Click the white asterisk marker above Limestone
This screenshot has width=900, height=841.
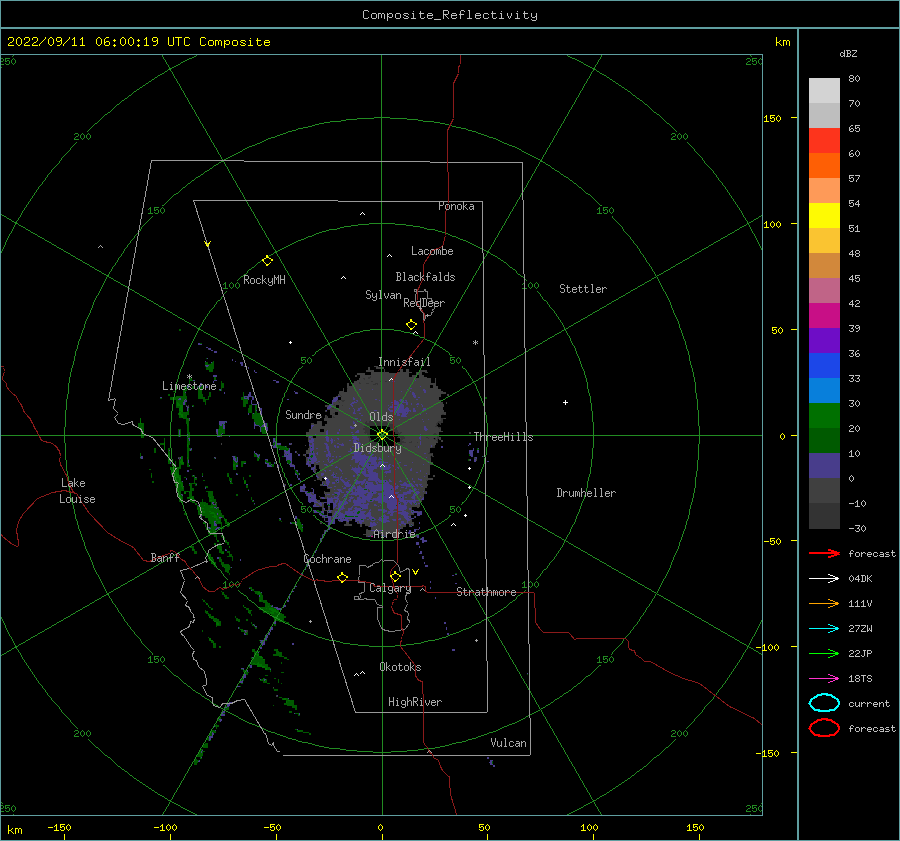click(x=189, y=377)
